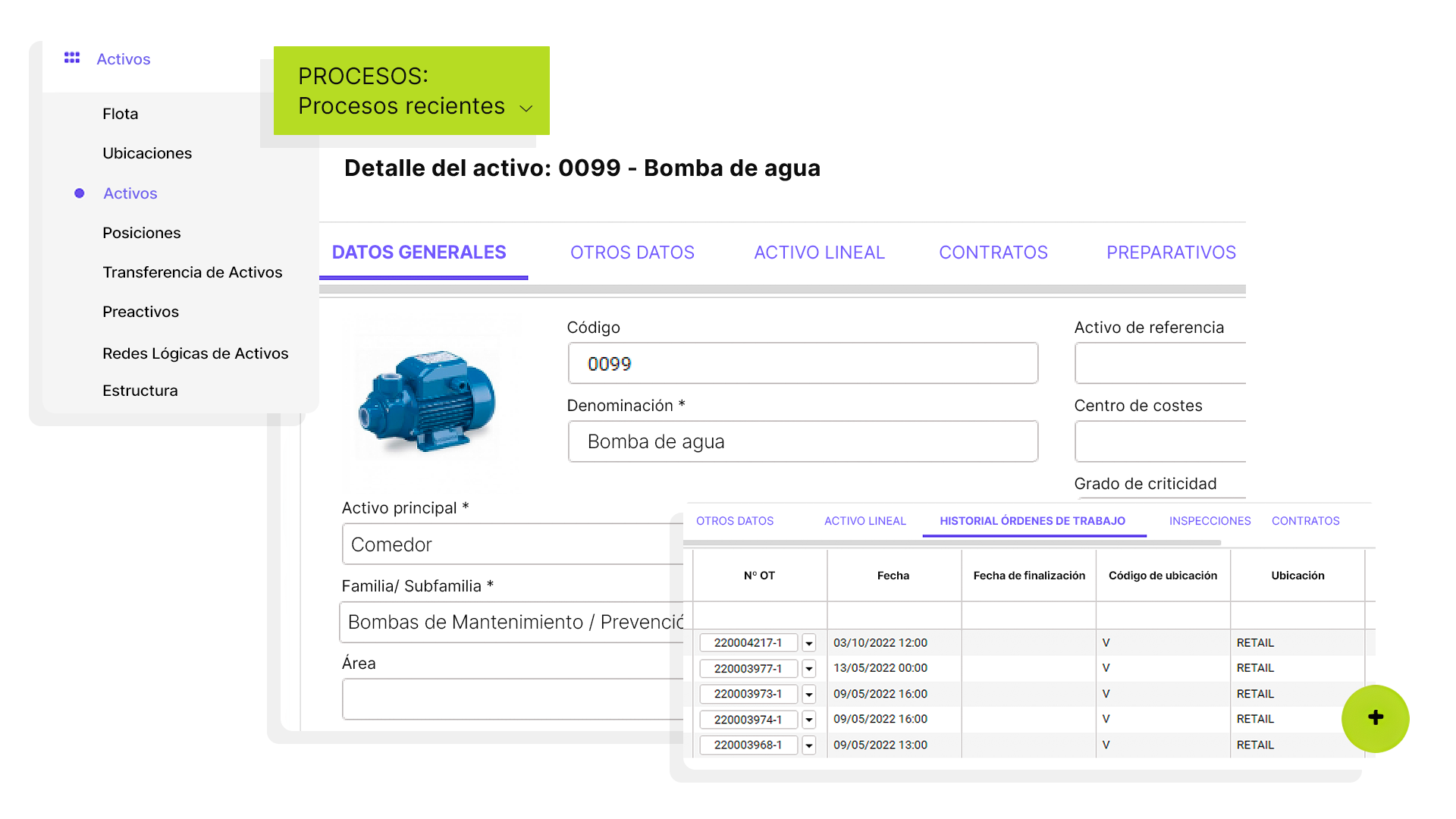Image resolution: width=1456 pixels, height=819 pixels.
Task: Switch to the PREPARATIVOS tab
Action: click(x=1170, y=252)
